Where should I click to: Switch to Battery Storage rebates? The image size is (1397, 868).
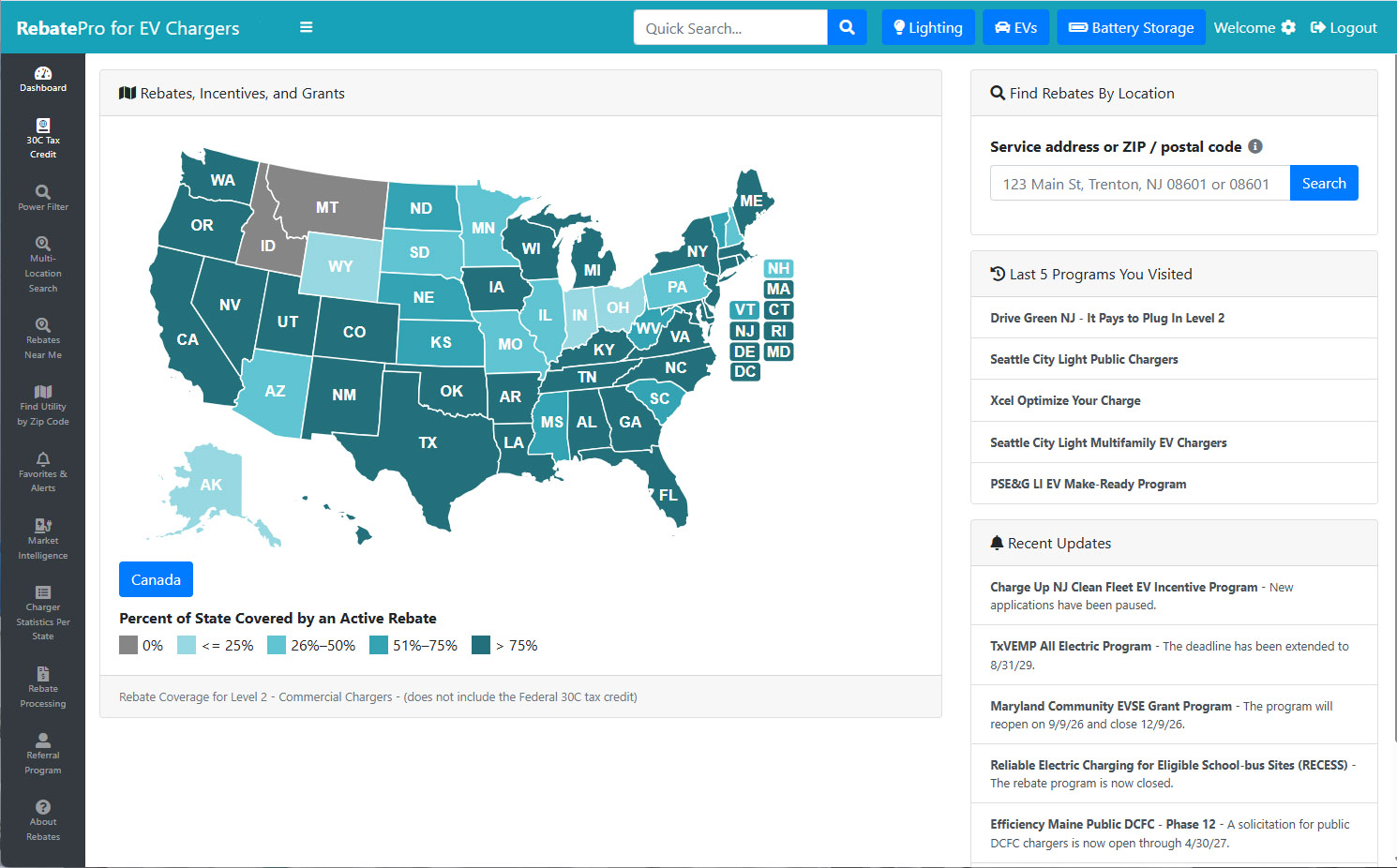(x=1132, y=27)
